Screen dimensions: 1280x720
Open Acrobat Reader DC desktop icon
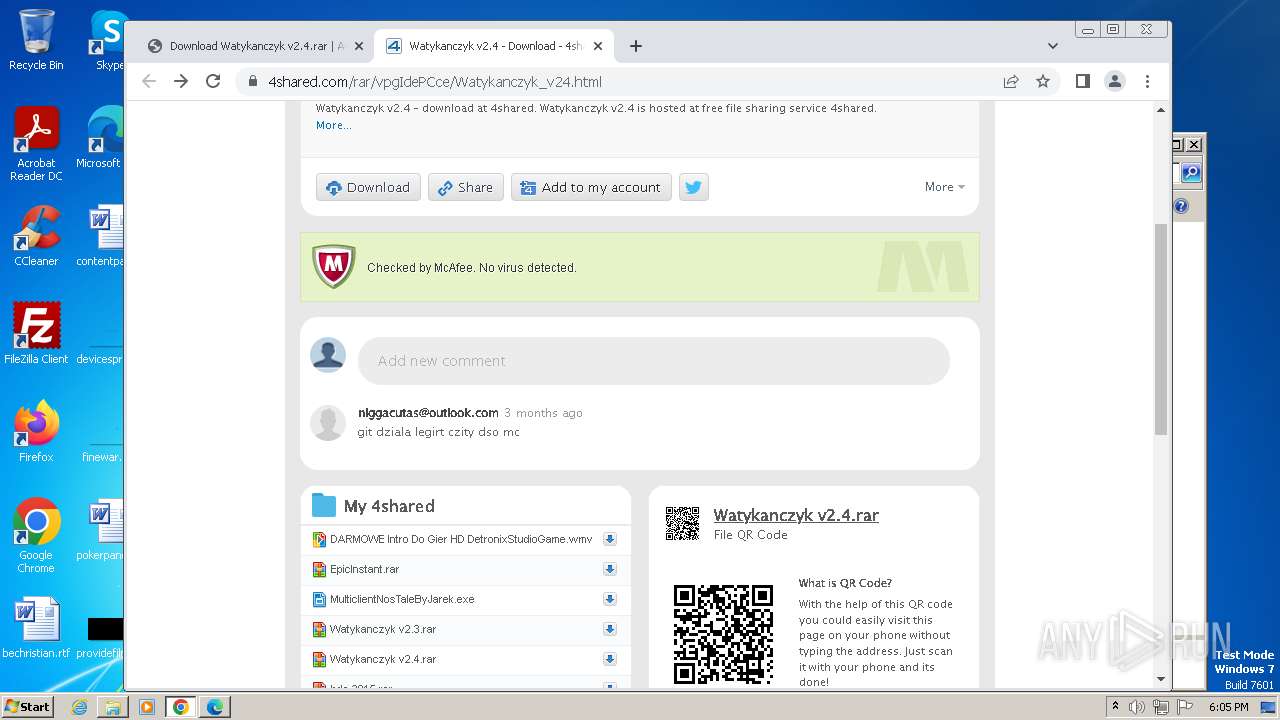click(x=36, y=144)
